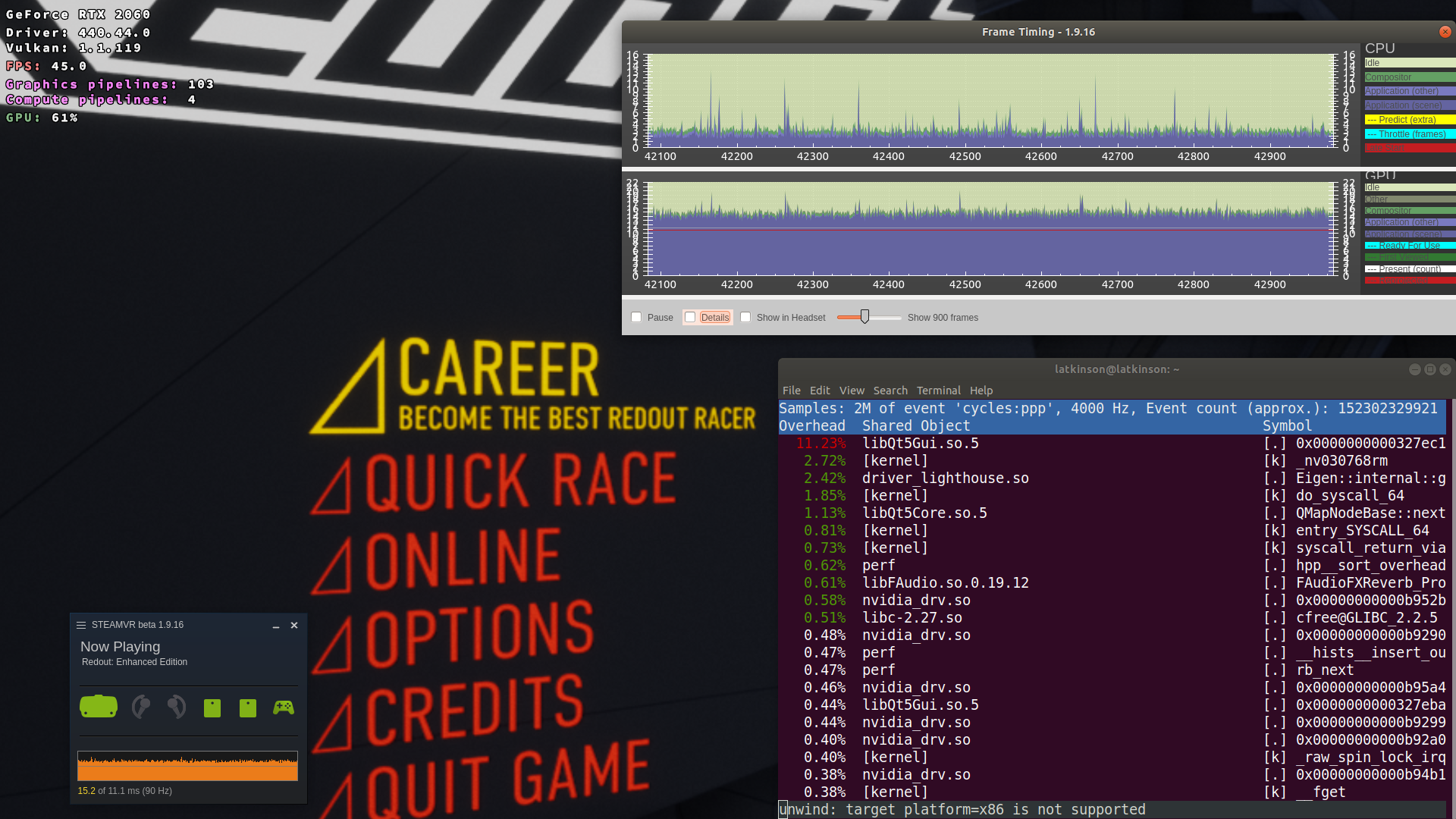Click the 11.23% libQt5Gui.so.5 perf row
Image resolution: width=1456 pixels, height=819 pixels.
1112,444
